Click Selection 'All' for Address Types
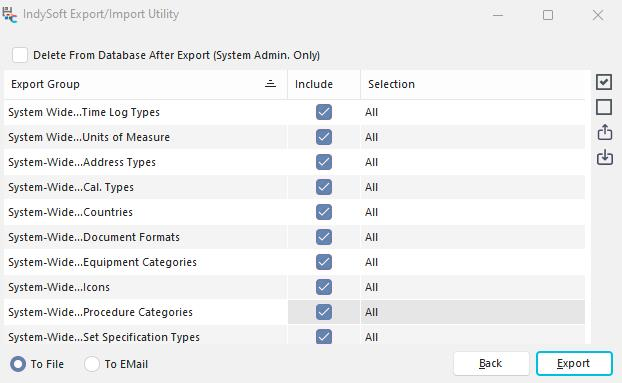The image size is (622, 383). [473, 162]
